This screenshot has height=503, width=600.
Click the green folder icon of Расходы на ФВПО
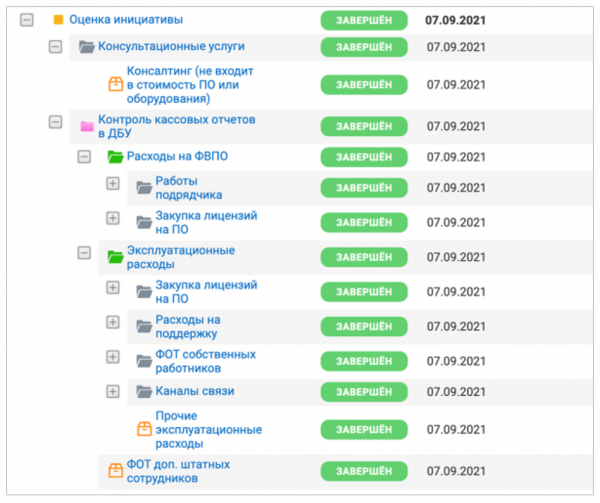tap(114, 157)
